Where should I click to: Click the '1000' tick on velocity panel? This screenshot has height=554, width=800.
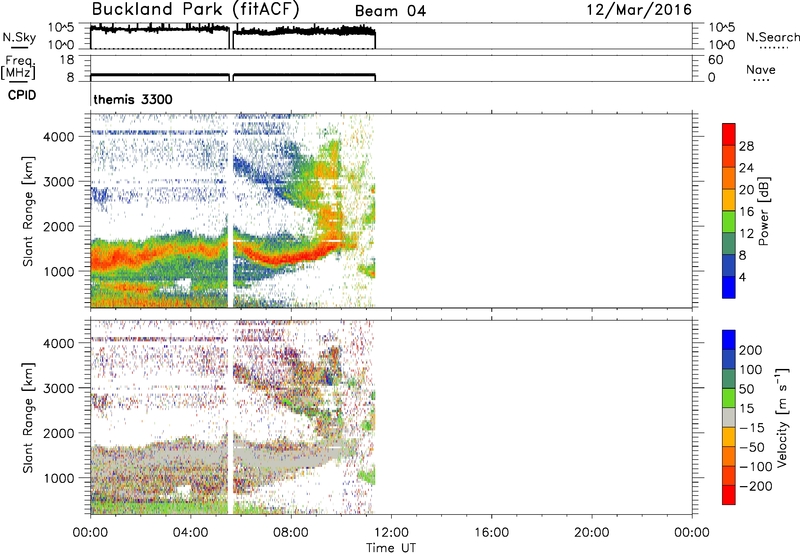(59, 478)
